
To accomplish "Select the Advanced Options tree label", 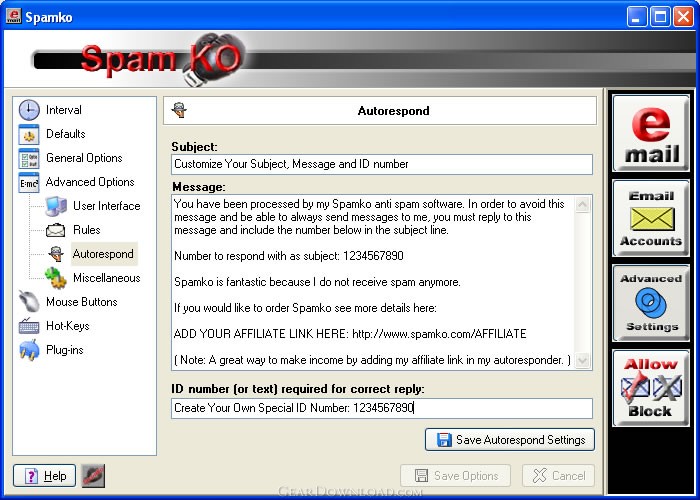I will [90, 182].
